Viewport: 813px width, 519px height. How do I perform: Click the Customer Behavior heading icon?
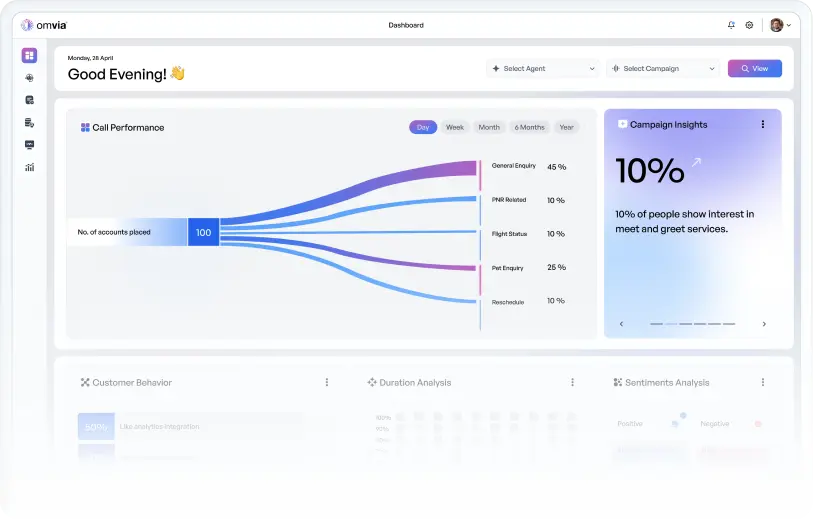click(85, 382)
